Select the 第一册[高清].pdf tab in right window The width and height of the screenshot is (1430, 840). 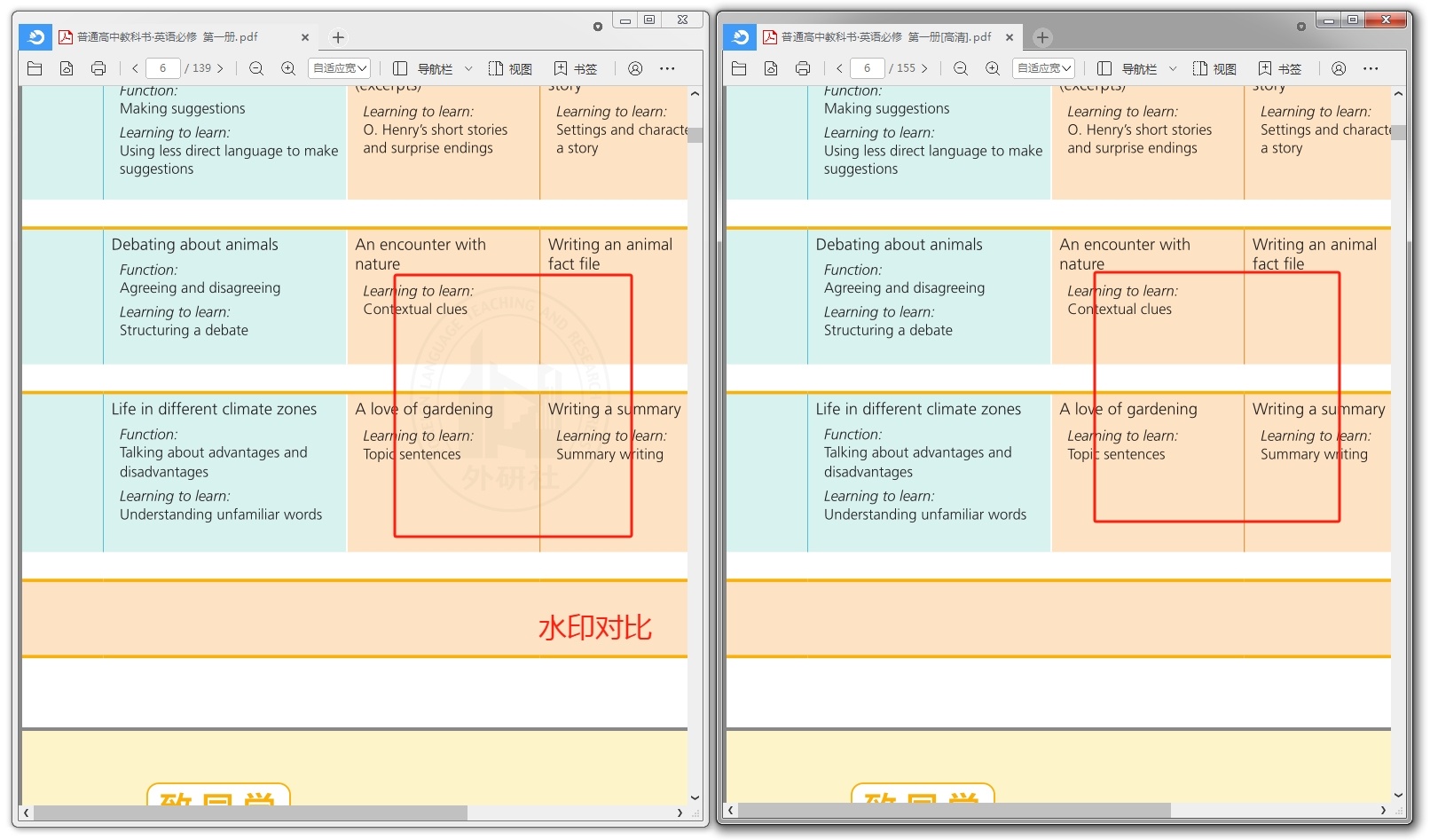pyautogui.click(x=878, y=37)
